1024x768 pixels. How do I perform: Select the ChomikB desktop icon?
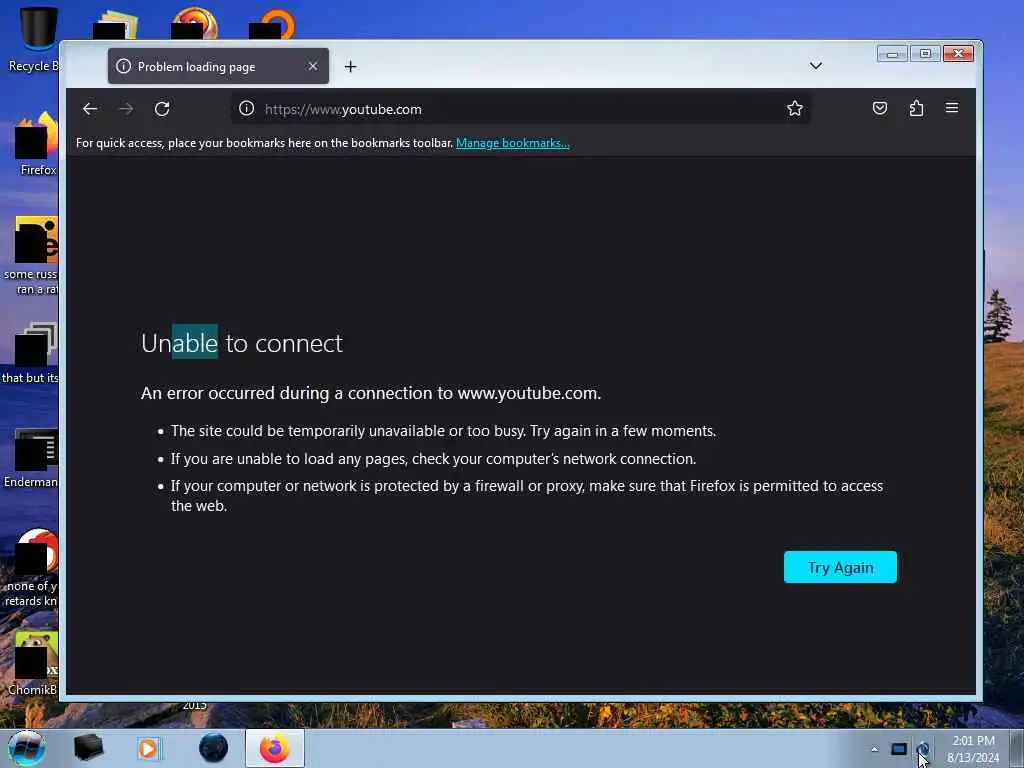coord(34,664)
